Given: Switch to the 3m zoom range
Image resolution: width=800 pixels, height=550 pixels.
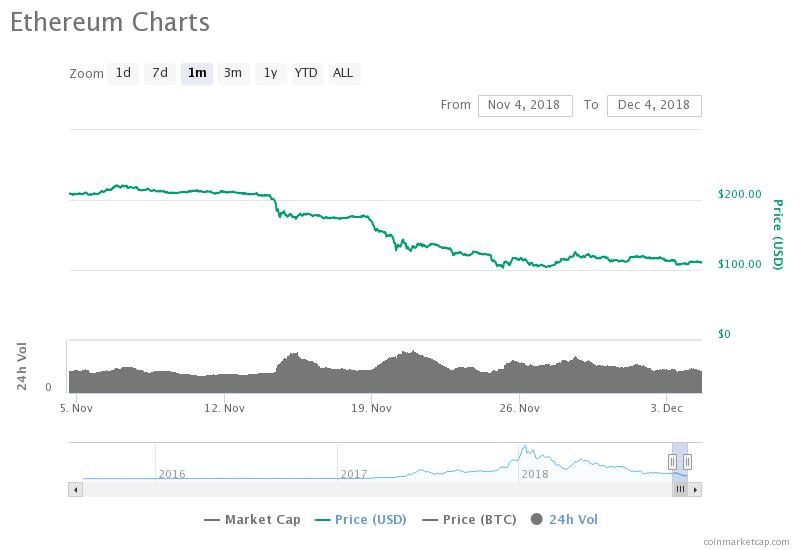Looking at the screenshot, I should 233,73.
